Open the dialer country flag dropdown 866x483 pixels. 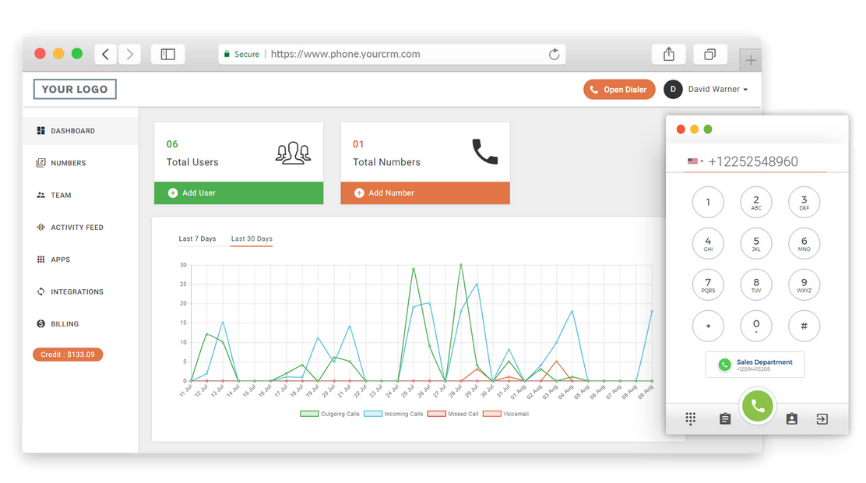tap(695, 161)
